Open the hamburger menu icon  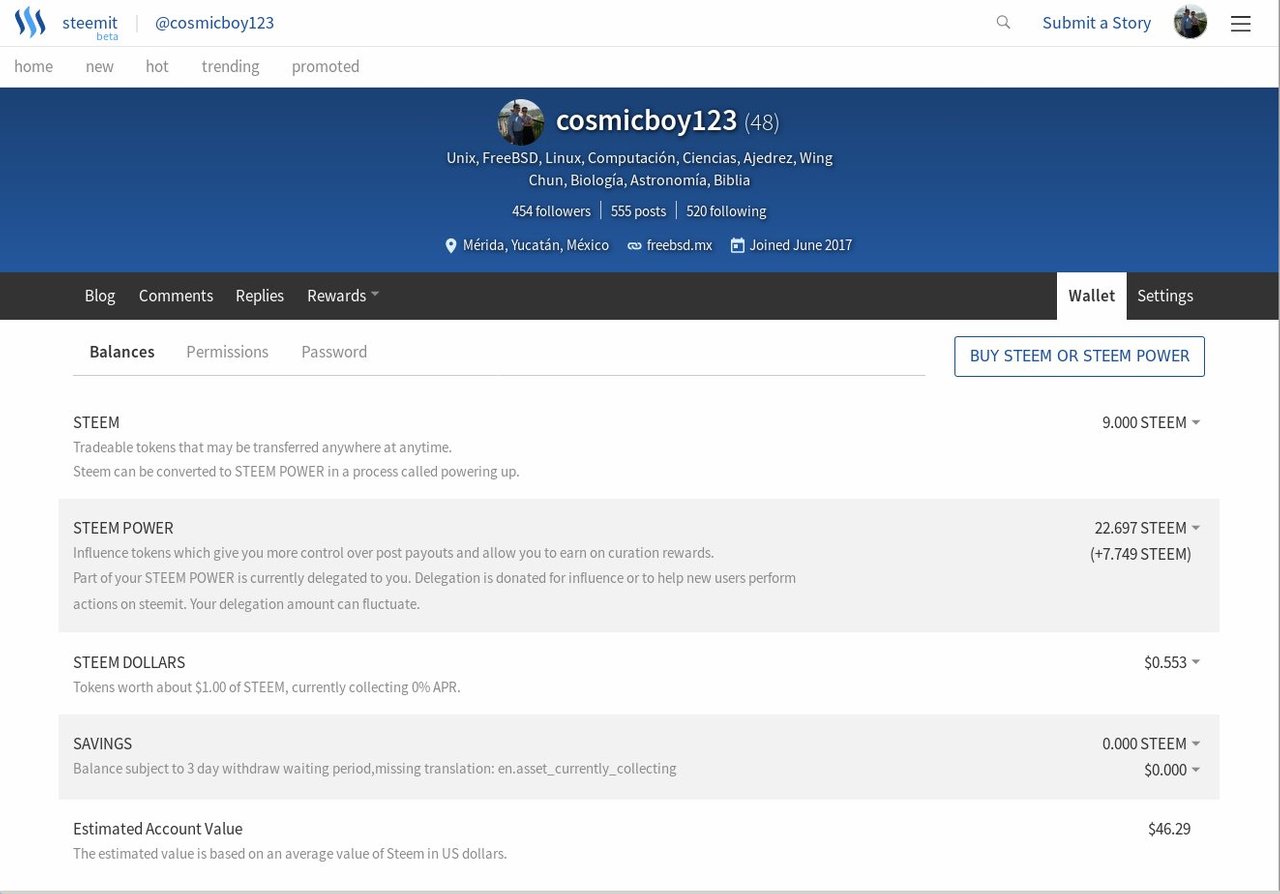coord(1241,23)
